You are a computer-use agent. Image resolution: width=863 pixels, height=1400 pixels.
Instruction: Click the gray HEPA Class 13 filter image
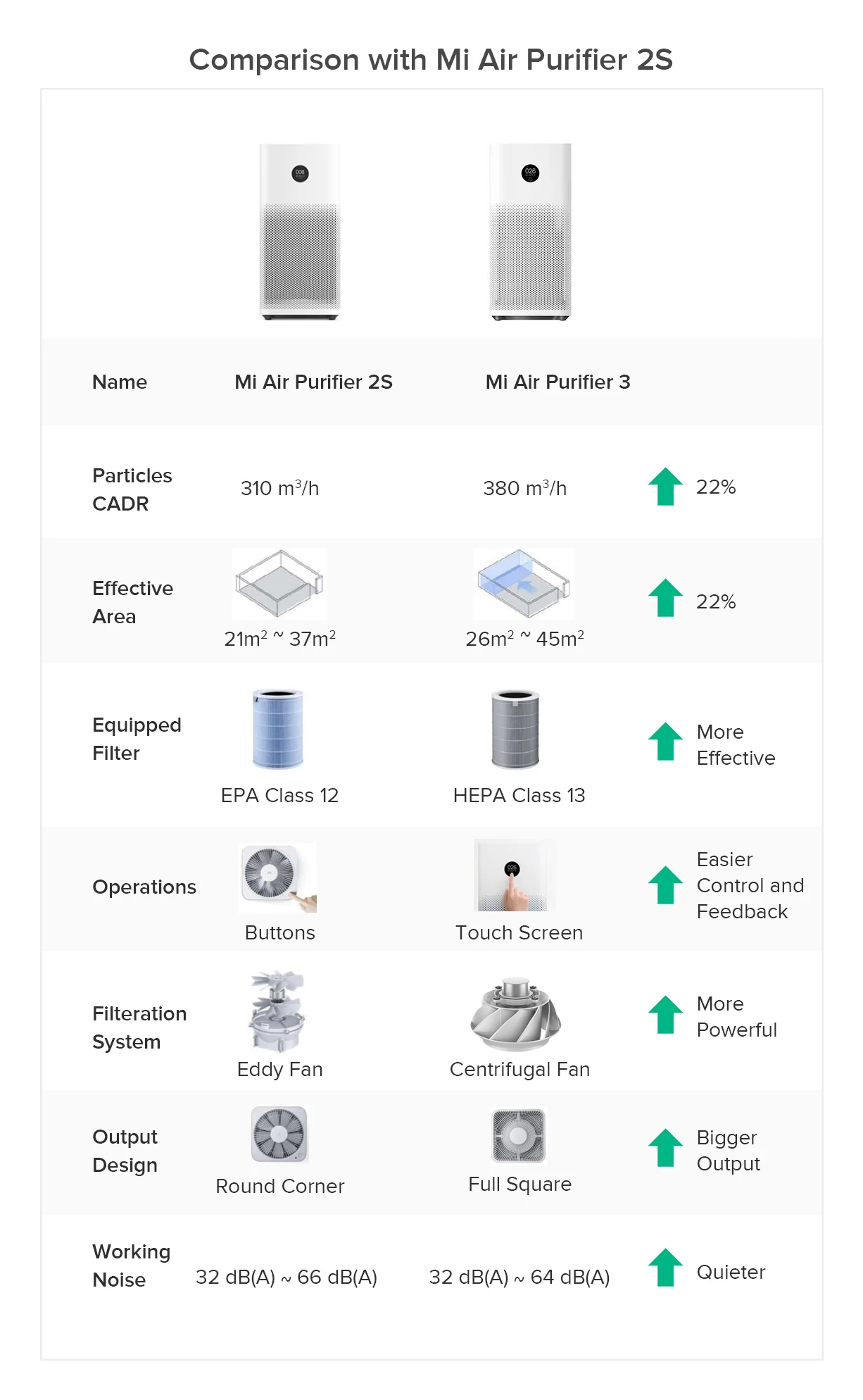tap(515, 729)
